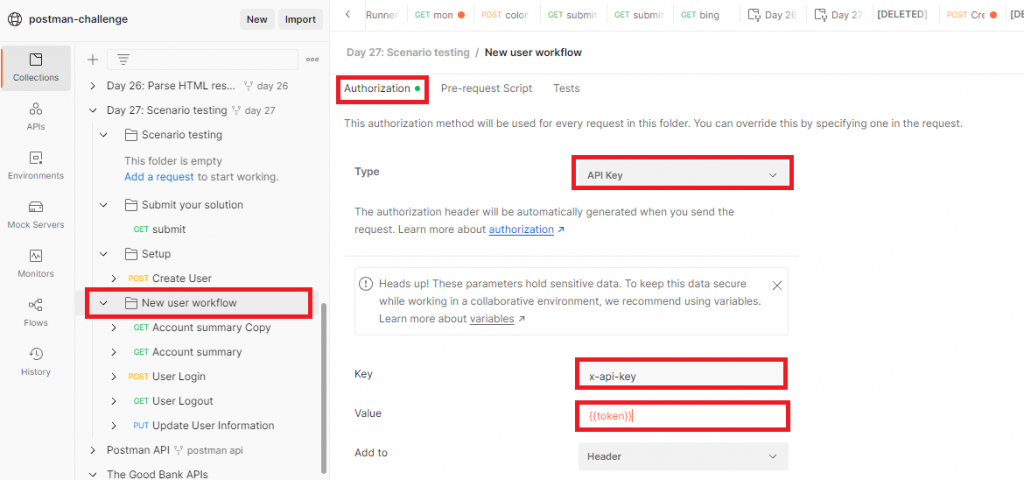Collapse The Good Bank APIs collection
This screenshot has width=1024, height=480.
click(x=93, y=474)
